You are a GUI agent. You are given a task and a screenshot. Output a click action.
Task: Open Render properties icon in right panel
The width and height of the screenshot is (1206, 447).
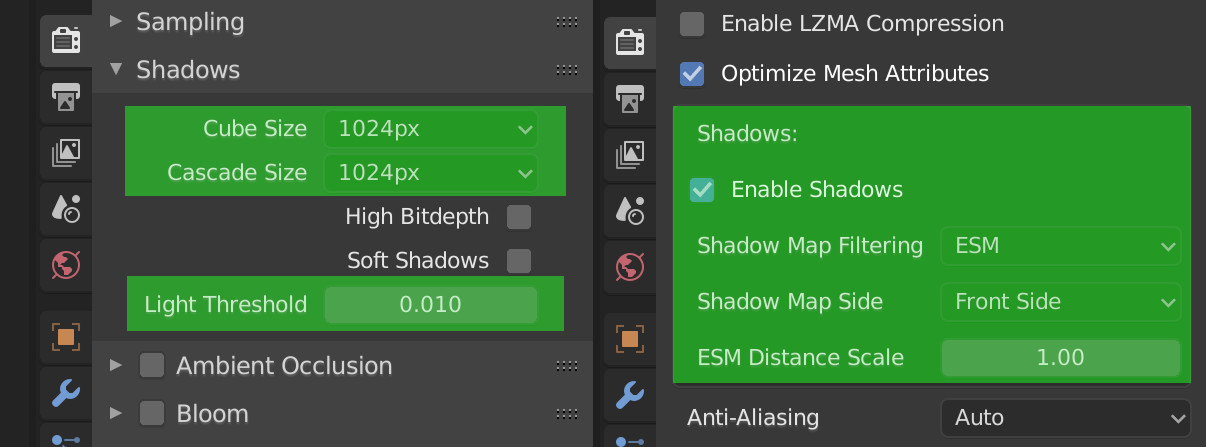click(x=630, y=42)
